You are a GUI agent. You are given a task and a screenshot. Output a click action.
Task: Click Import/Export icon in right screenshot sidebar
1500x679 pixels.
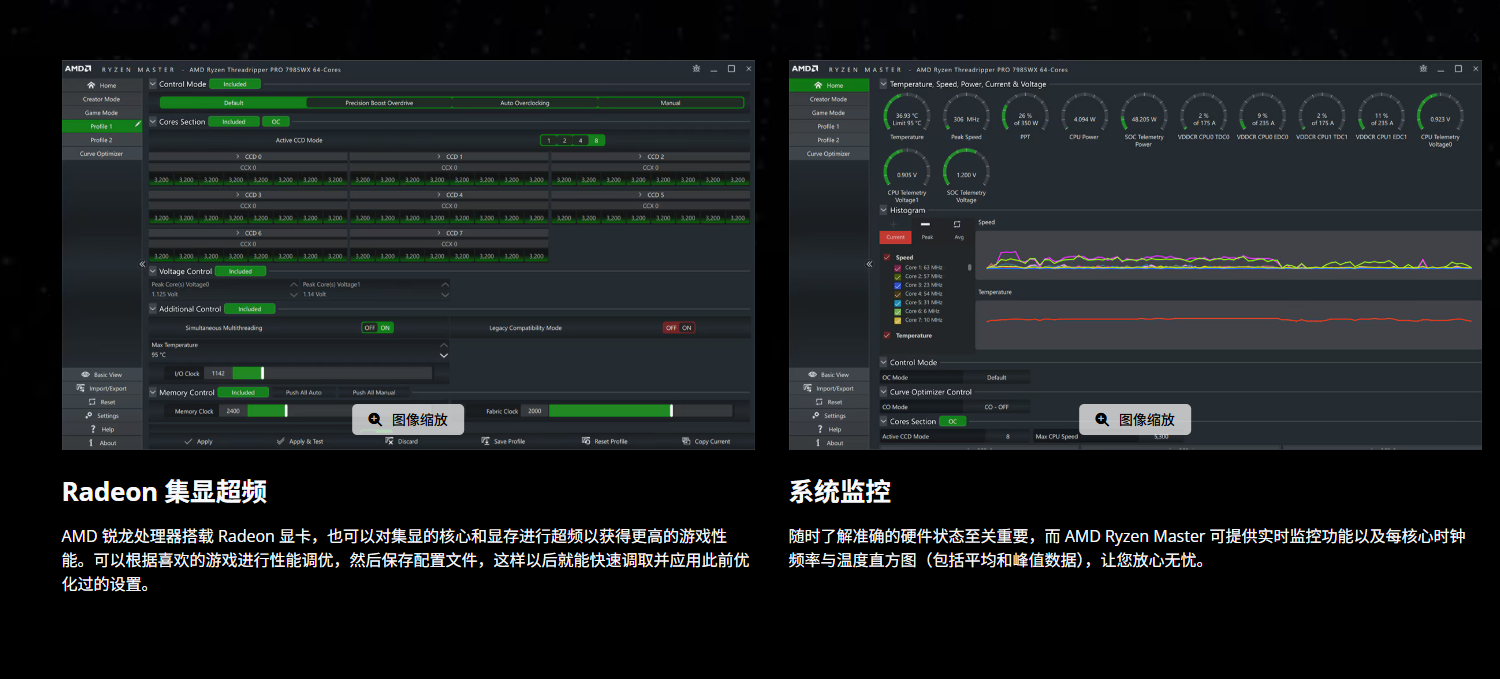[807, 388]
